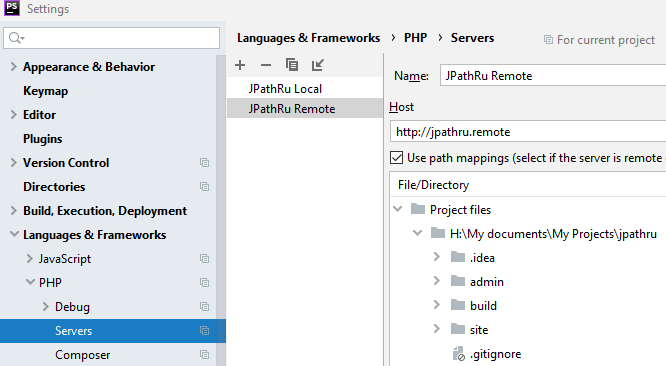Open Directories settings

[x=54, y=187]
